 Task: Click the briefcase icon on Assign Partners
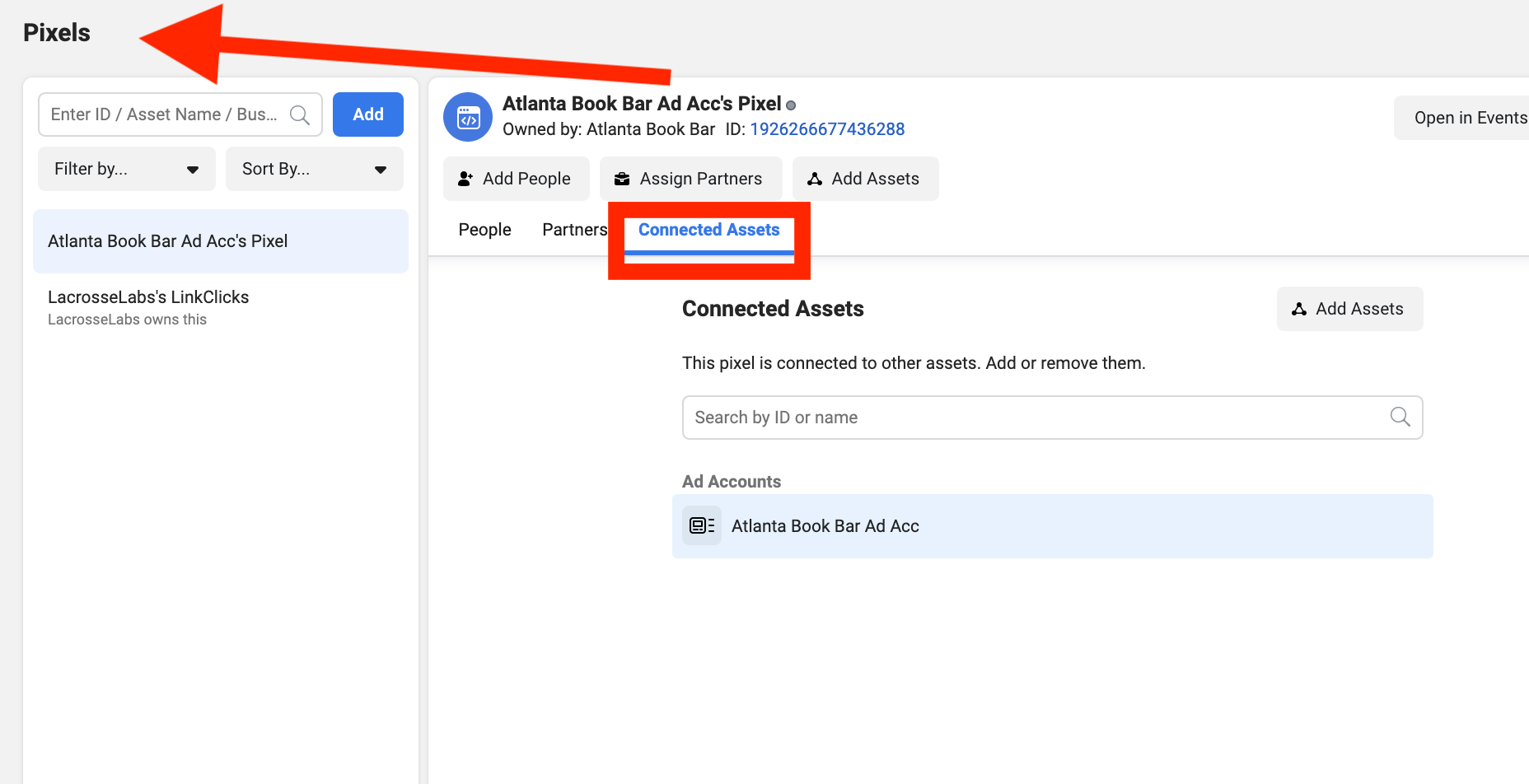[x=622, y=179]
